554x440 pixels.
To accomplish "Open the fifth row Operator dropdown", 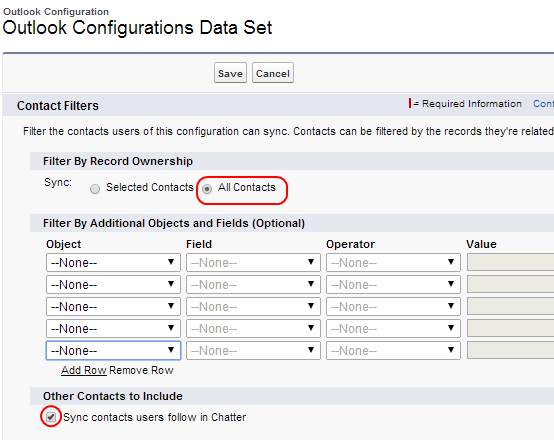I will [x=393, y=350].
